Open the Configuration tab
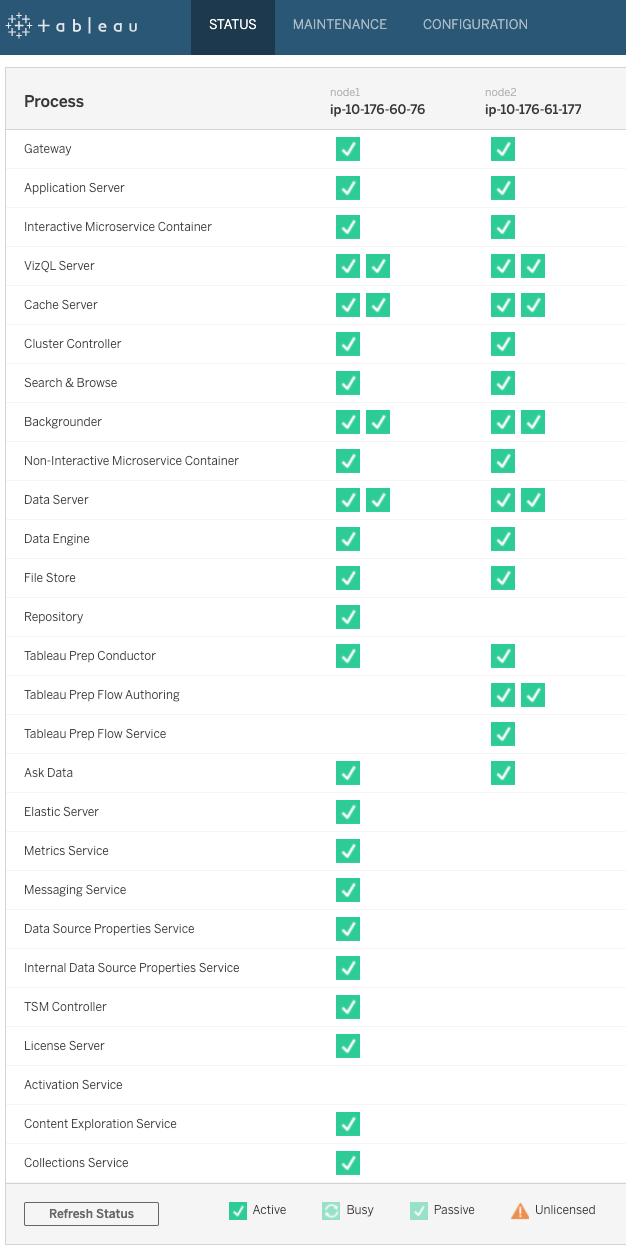 [475, 25]
